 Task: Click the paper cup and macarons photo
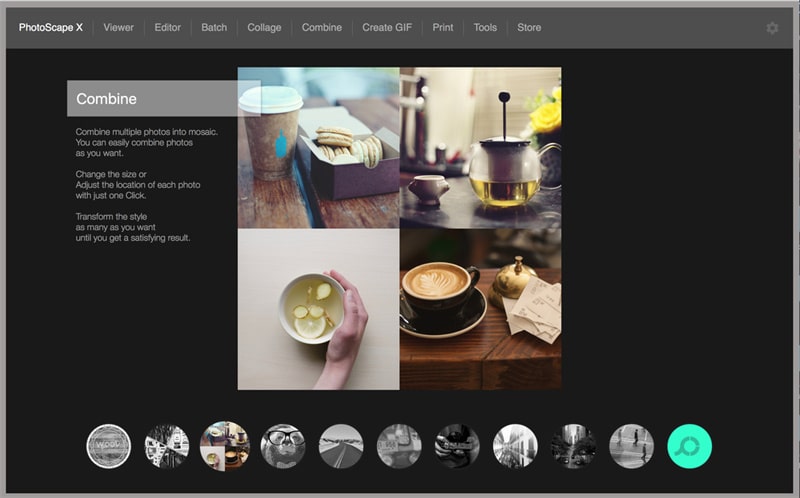point(318,147)
